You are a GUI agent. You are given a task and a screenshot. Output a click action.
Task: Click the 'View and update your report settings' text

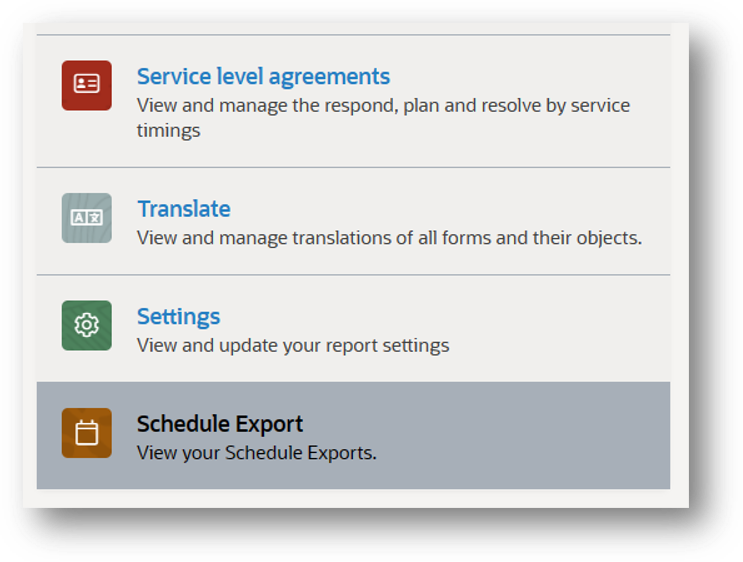point(293,345)
